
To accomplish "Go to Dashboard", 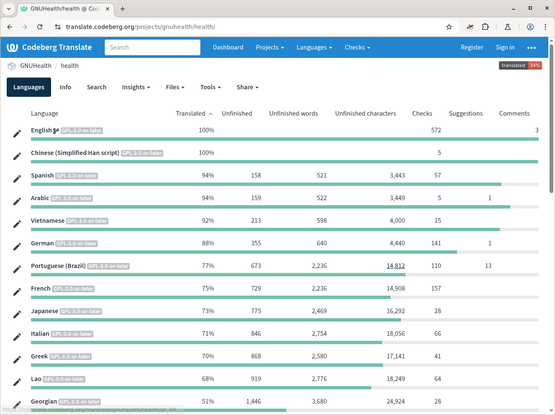I will 228,47.
